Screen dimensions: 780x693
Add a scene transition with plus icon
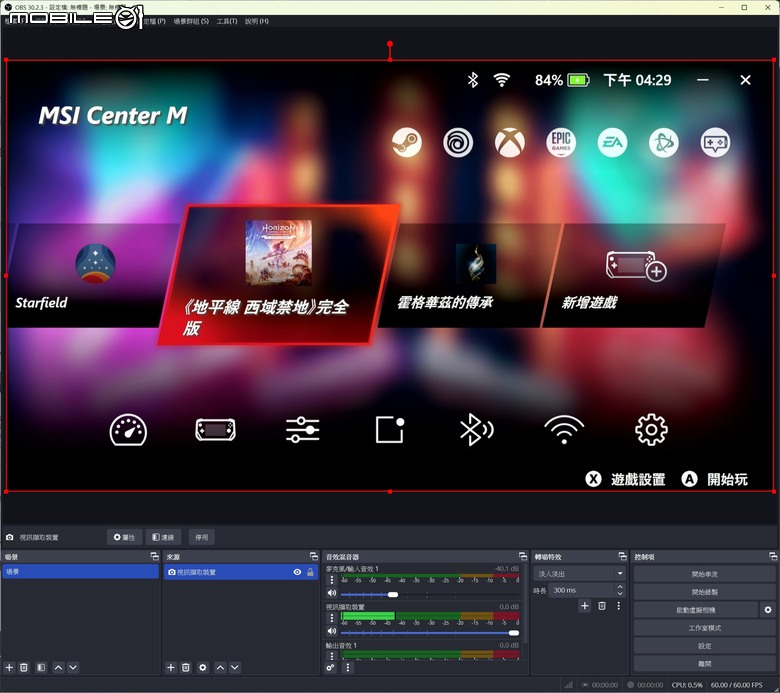[585, 606]
